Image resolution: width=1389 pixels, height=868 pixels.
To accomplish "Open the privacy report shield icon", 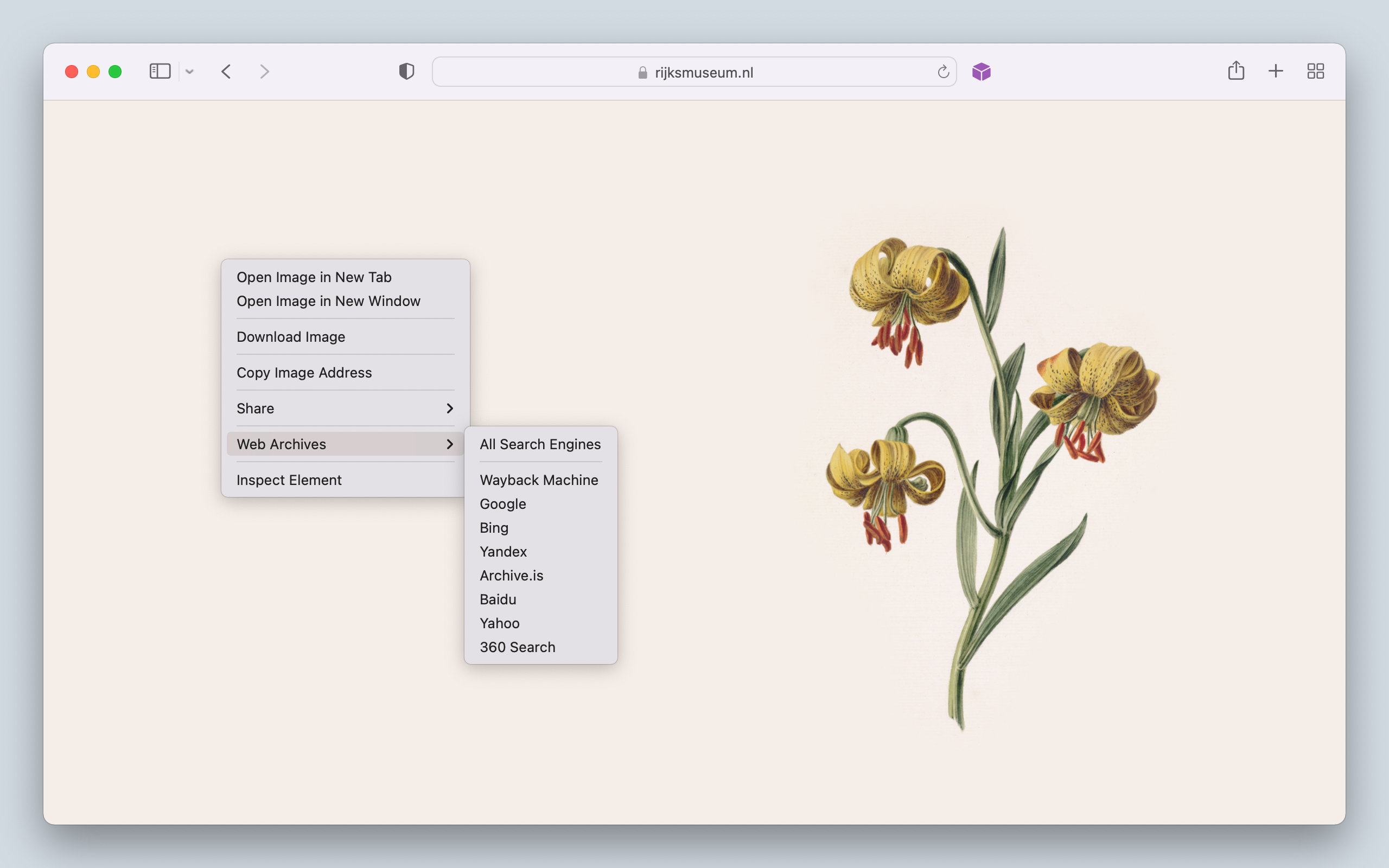I will point(406,71).
